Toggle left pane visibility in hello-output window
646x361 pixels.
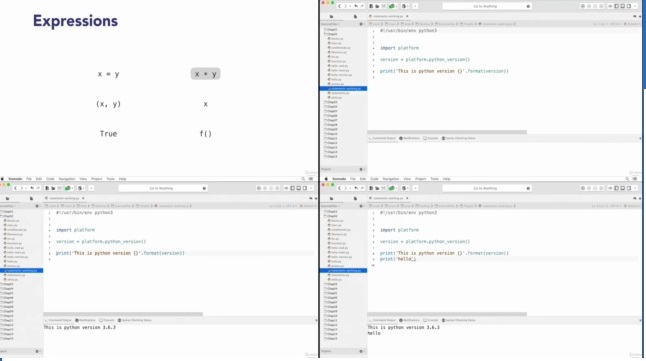tap(617, 188)
